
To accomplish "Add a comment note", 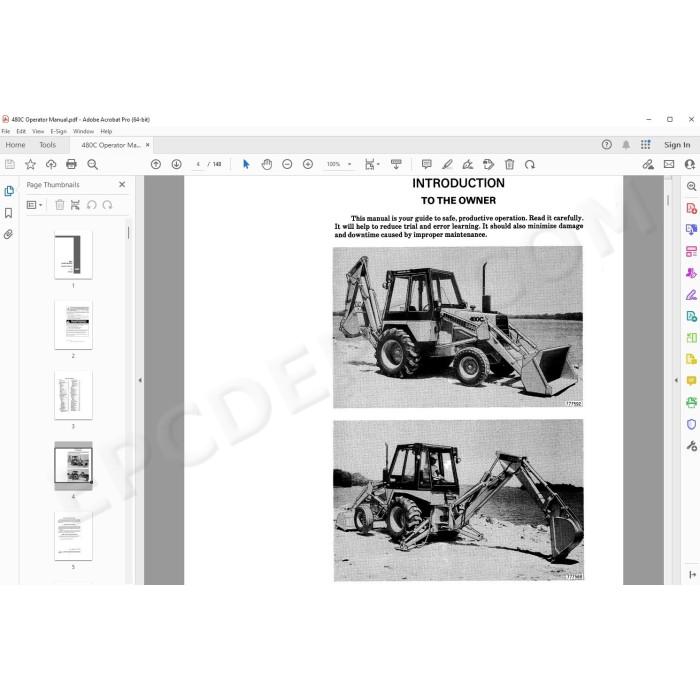I will pos(427,164).
